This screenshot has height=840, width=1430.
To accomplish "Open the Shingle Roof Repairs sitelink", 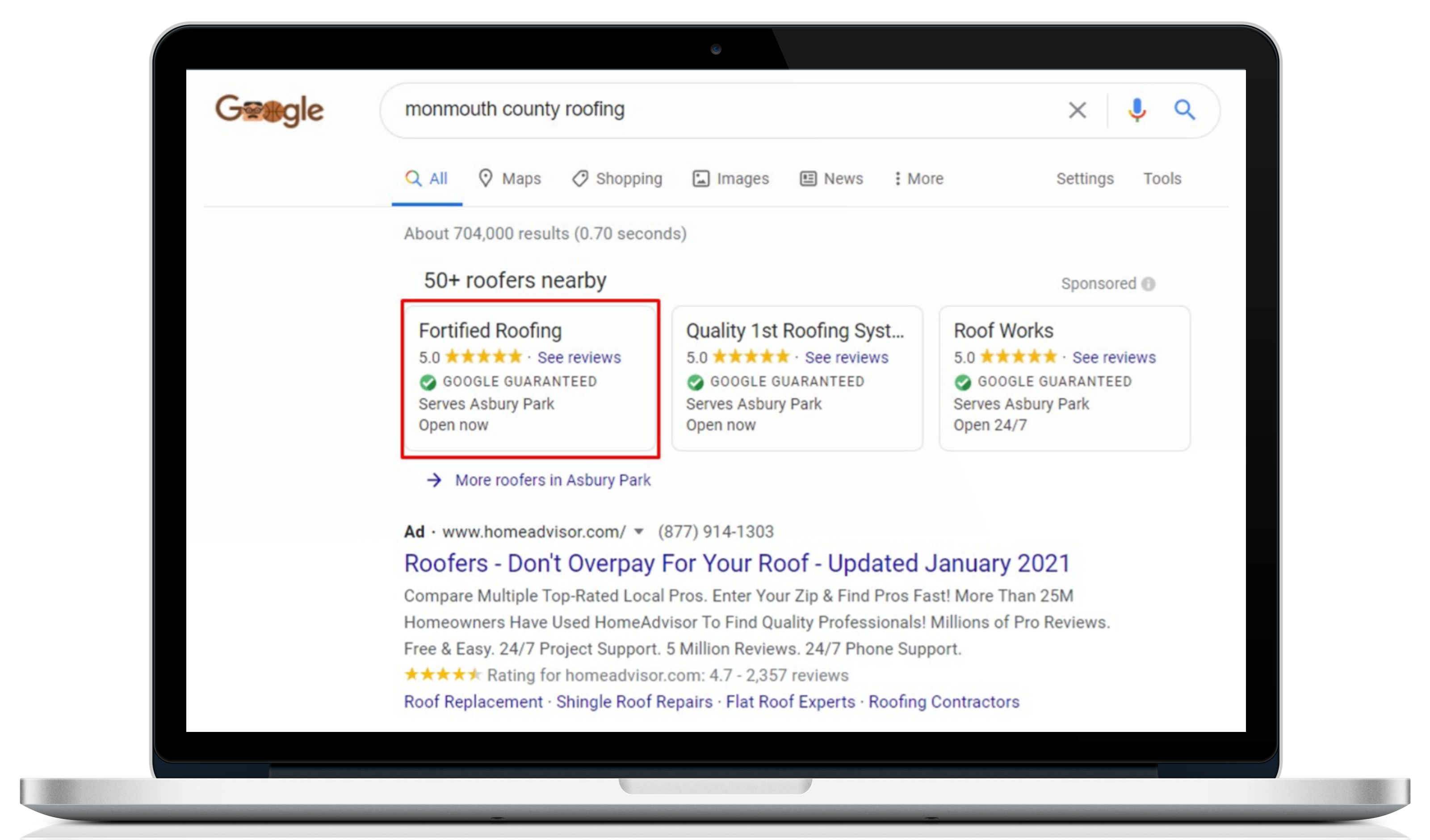I will (634, 702).
